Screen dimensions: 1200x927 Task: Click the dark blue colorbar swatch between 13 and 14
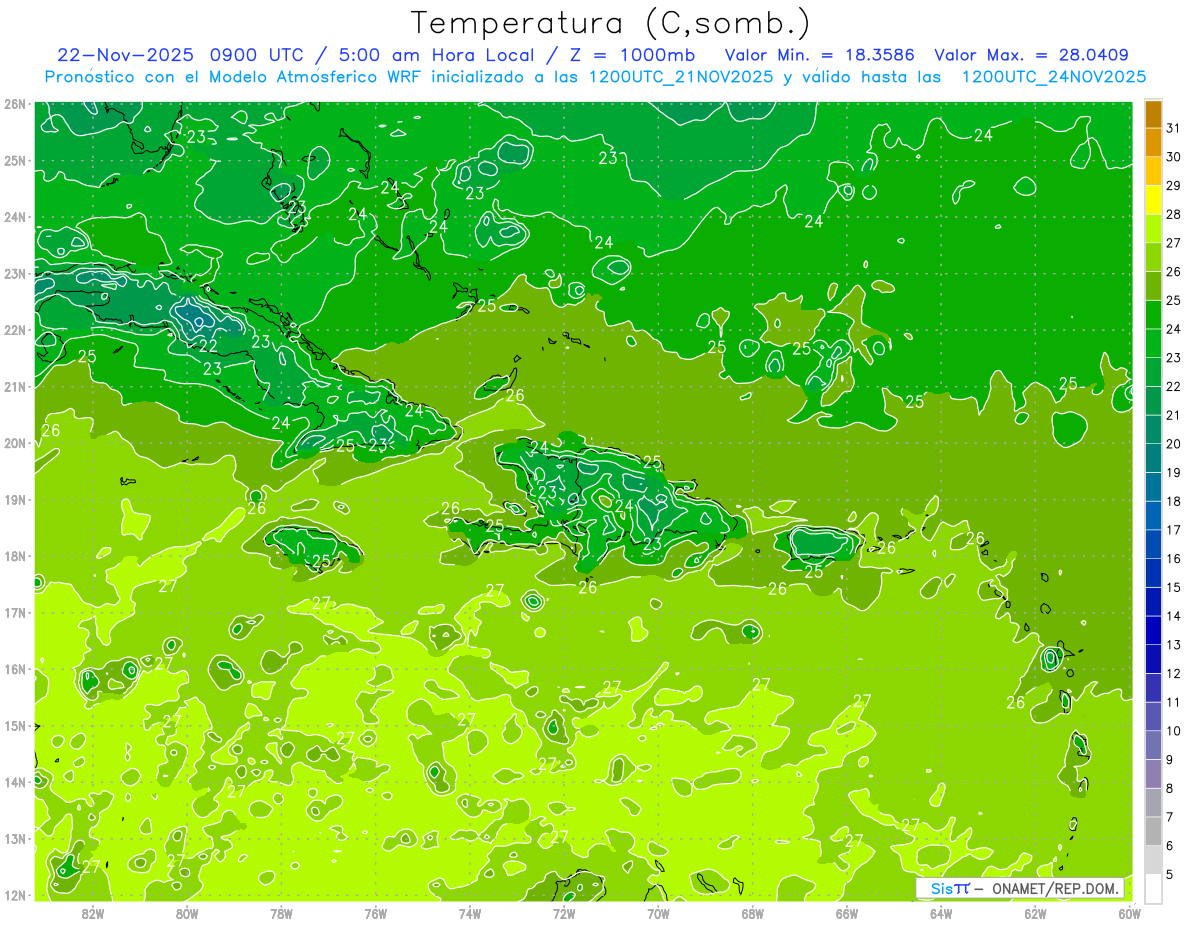(1153, 631)
